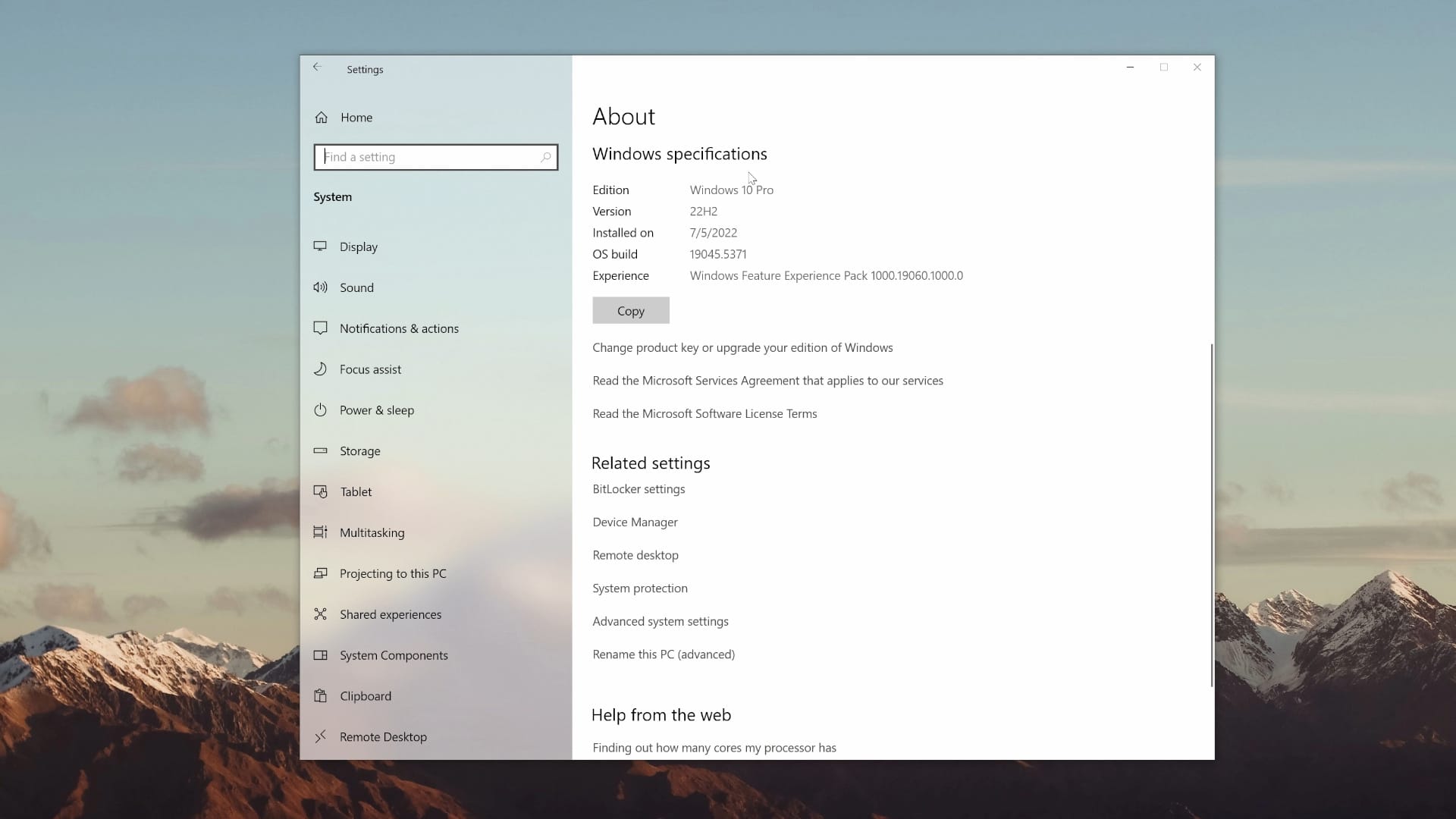Click the Multitasking icon
The width and height of the screenshot is (1456, 819).
click(x=321, y=532)
